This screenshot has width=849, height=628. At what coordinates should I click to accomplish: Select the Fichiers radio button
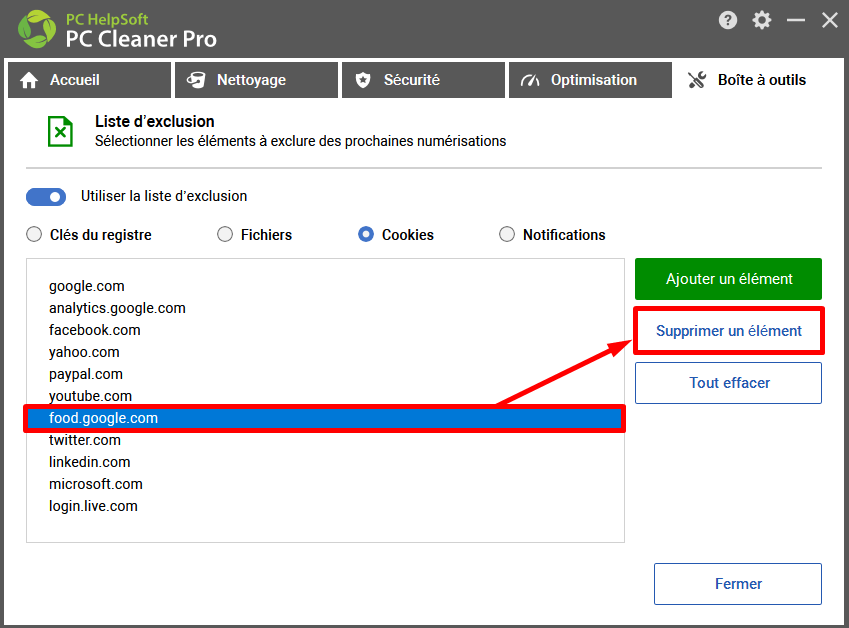225,234
